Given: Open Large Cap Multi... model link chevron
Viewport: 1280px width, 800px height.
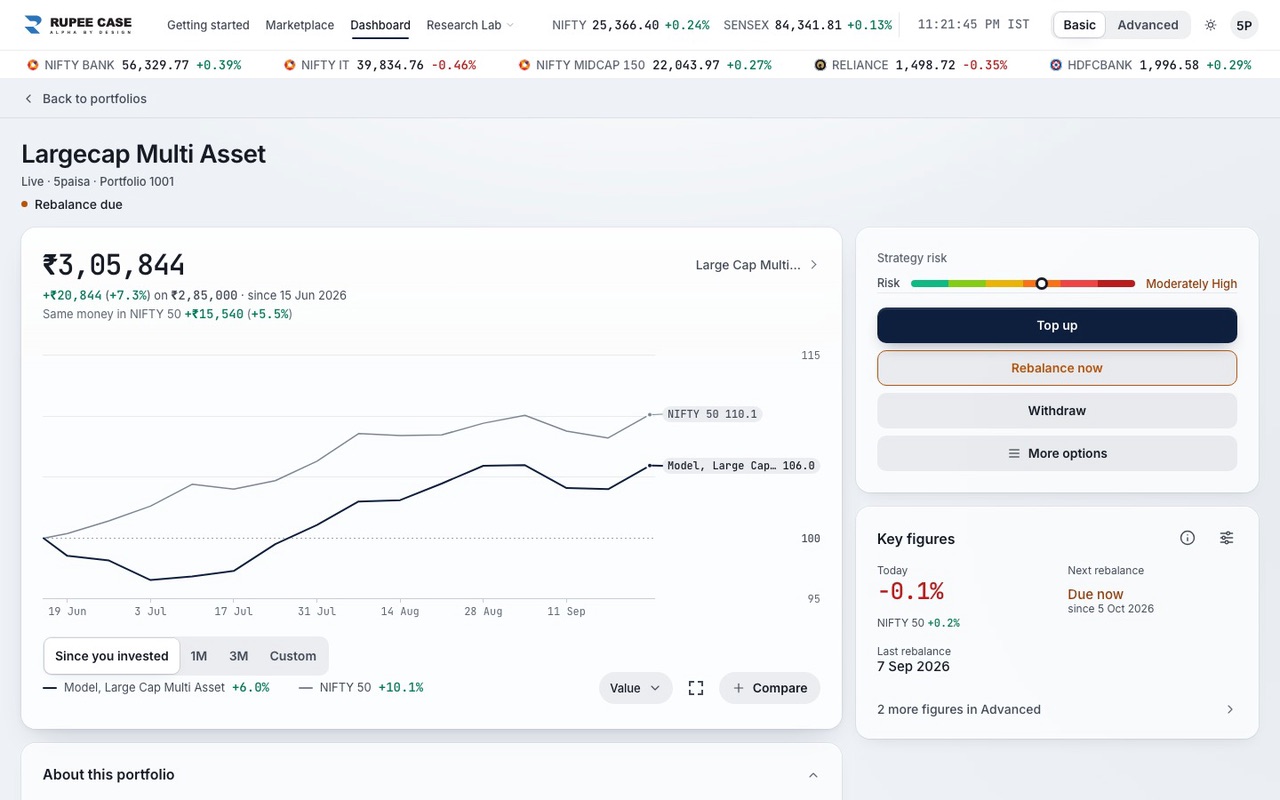Looking at the screenshot, I should (x=814, y=265).
